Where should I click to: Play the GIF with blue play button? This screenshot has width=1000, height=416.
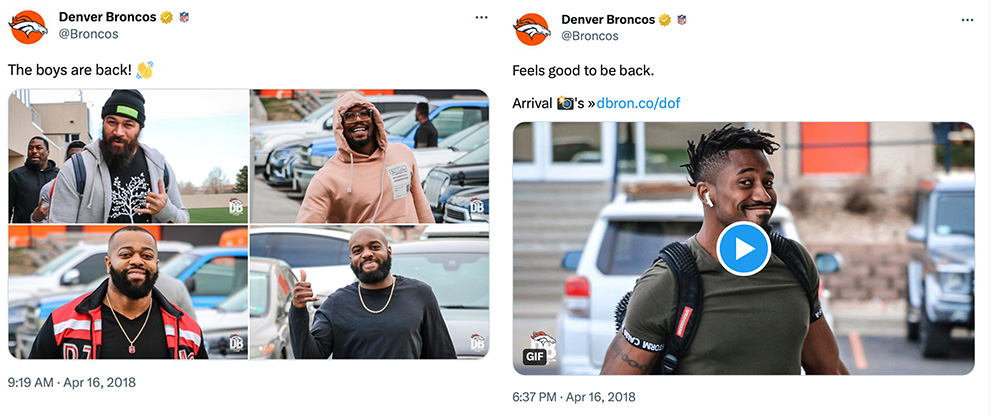pos(744,249)
